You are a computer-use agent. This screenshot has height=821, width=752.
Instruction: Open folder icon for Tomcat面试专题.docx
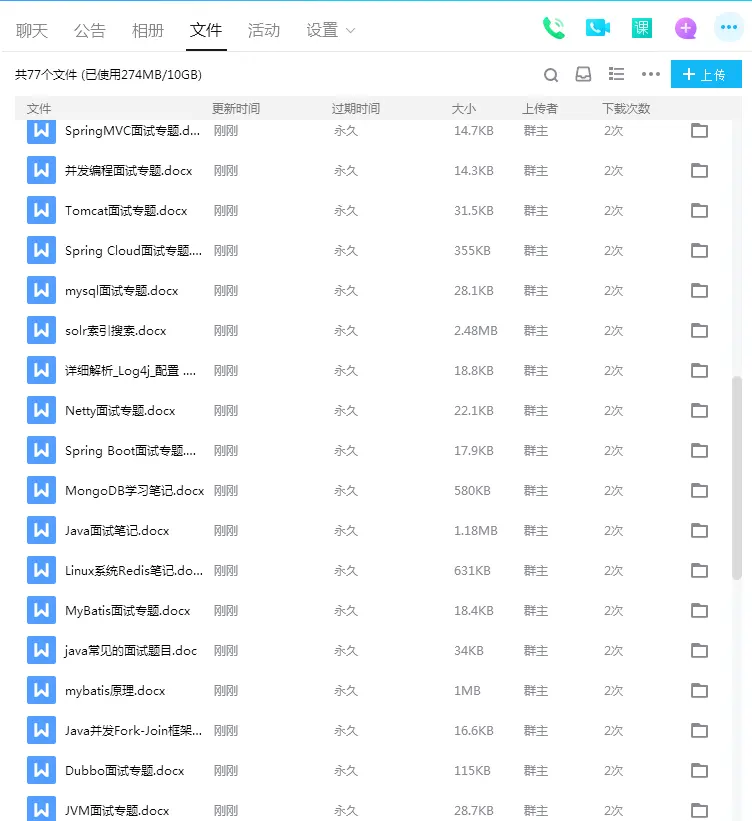[x=699, y=210]
